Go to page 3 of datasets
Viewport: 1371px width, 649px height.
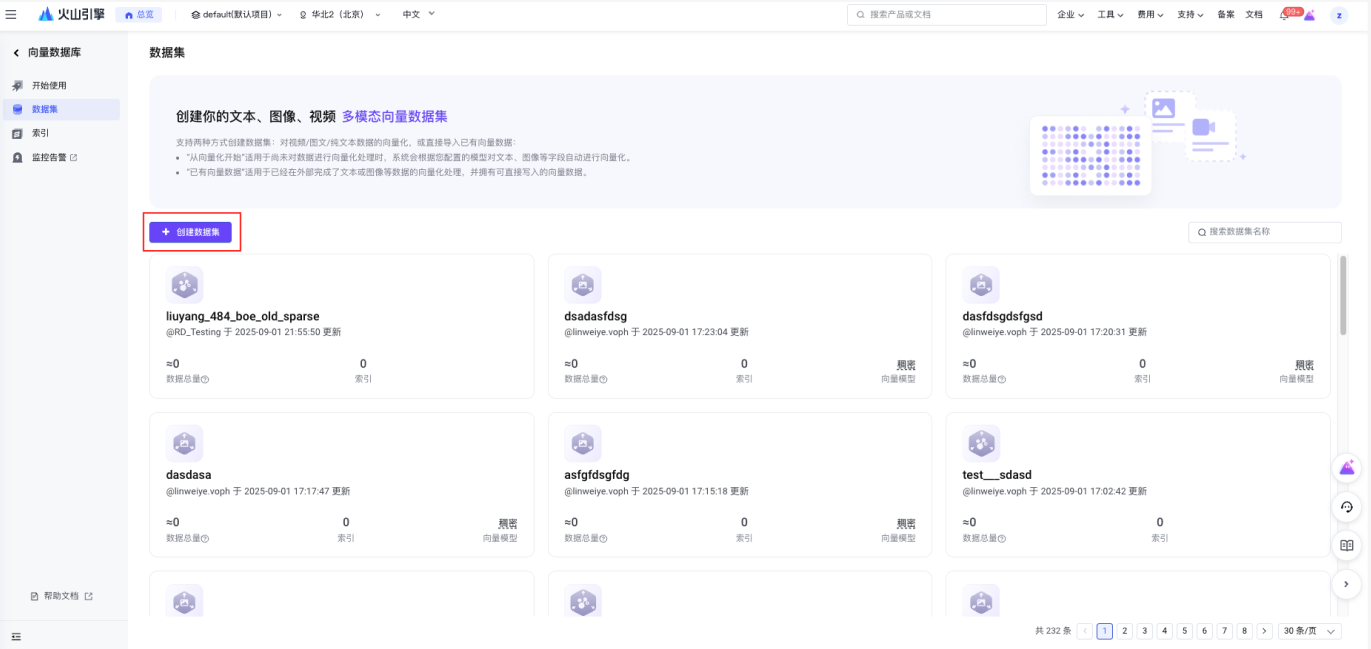pos(1145,631)
